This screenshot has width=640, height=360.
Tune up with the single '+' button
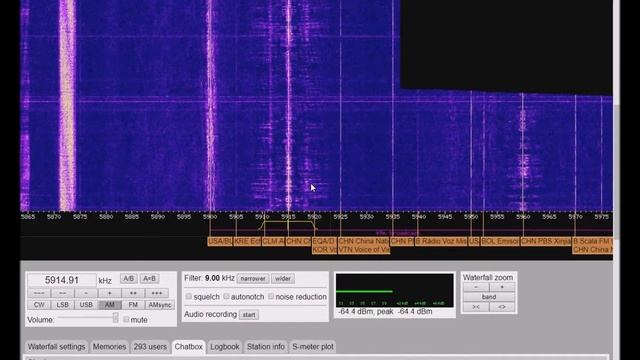(x=109, y=293)
